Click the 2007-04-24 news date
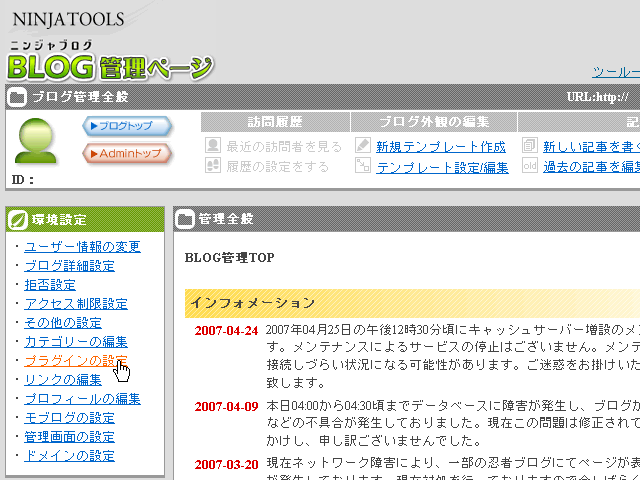The width and height of the screenshot is (640, 480). pyautogui.click(x=227, y=331)
